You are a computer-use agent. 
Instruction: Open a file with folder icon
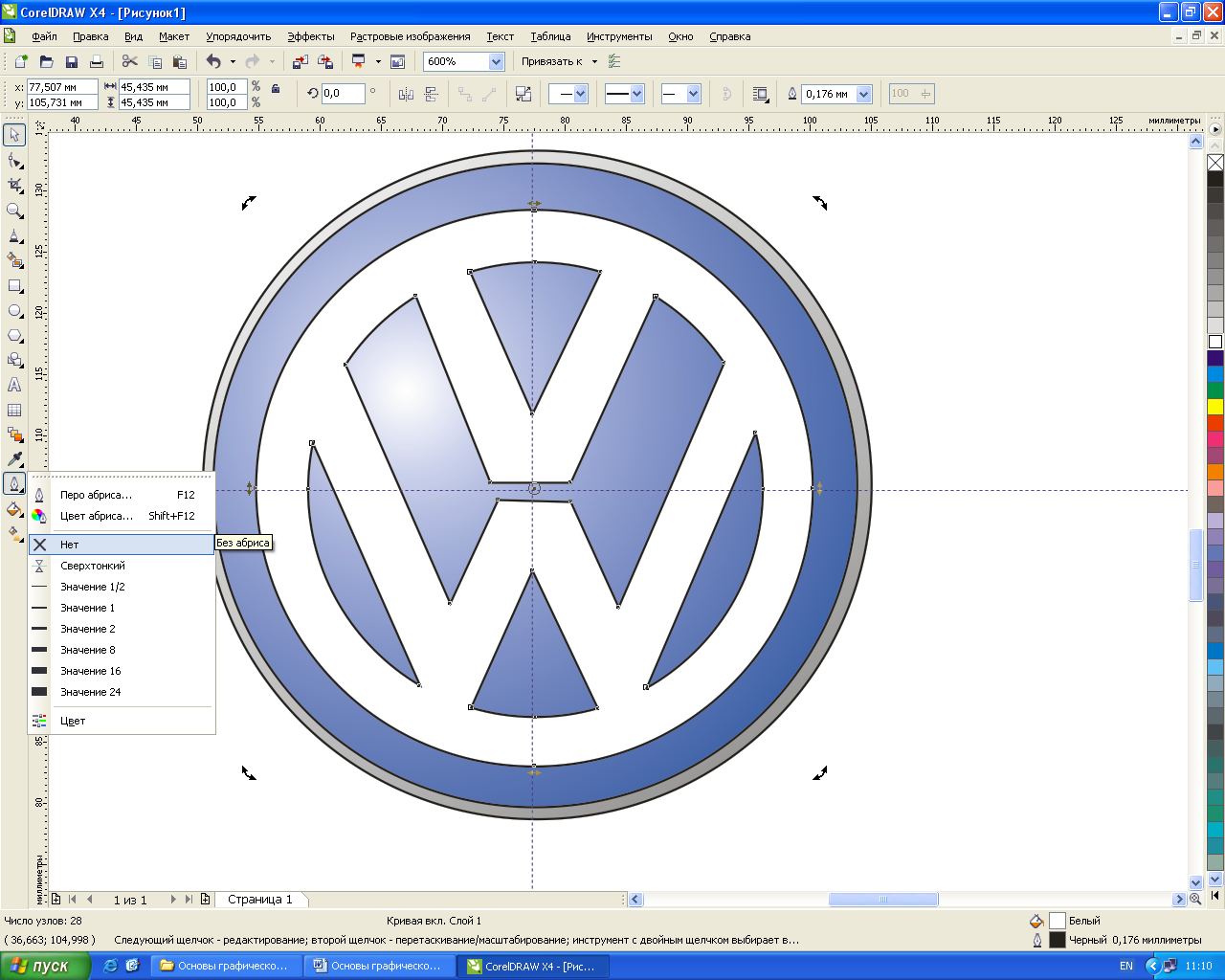pos(46,61)
